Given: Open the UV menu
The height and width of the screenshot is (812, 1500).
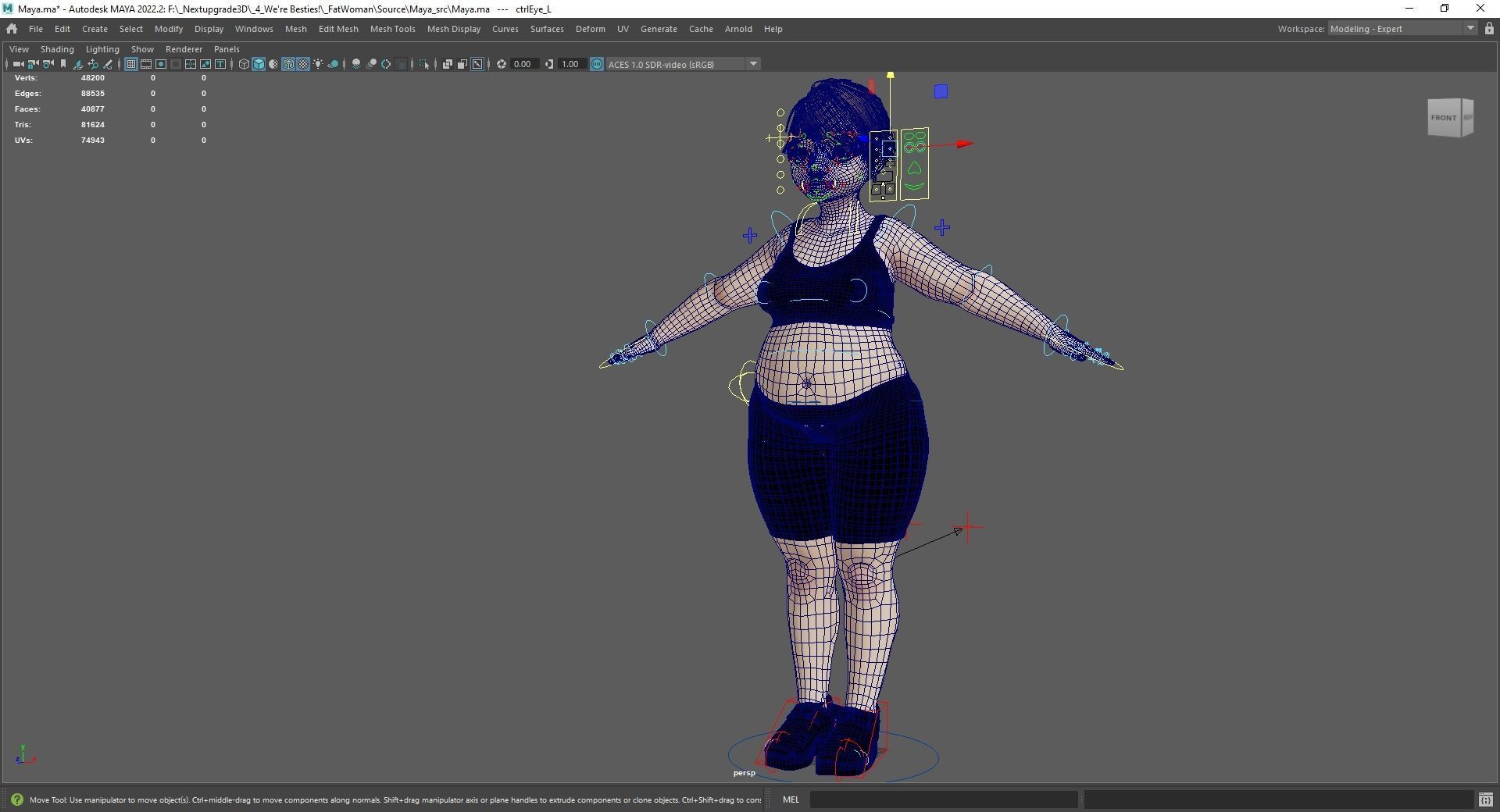Looking at the screenshot, I should tap(623, 29).
